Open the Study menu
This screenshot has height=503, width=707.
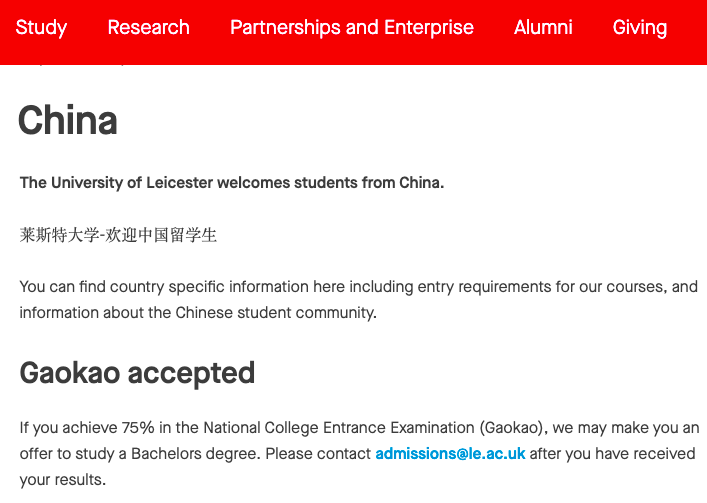tap(41, 27)
